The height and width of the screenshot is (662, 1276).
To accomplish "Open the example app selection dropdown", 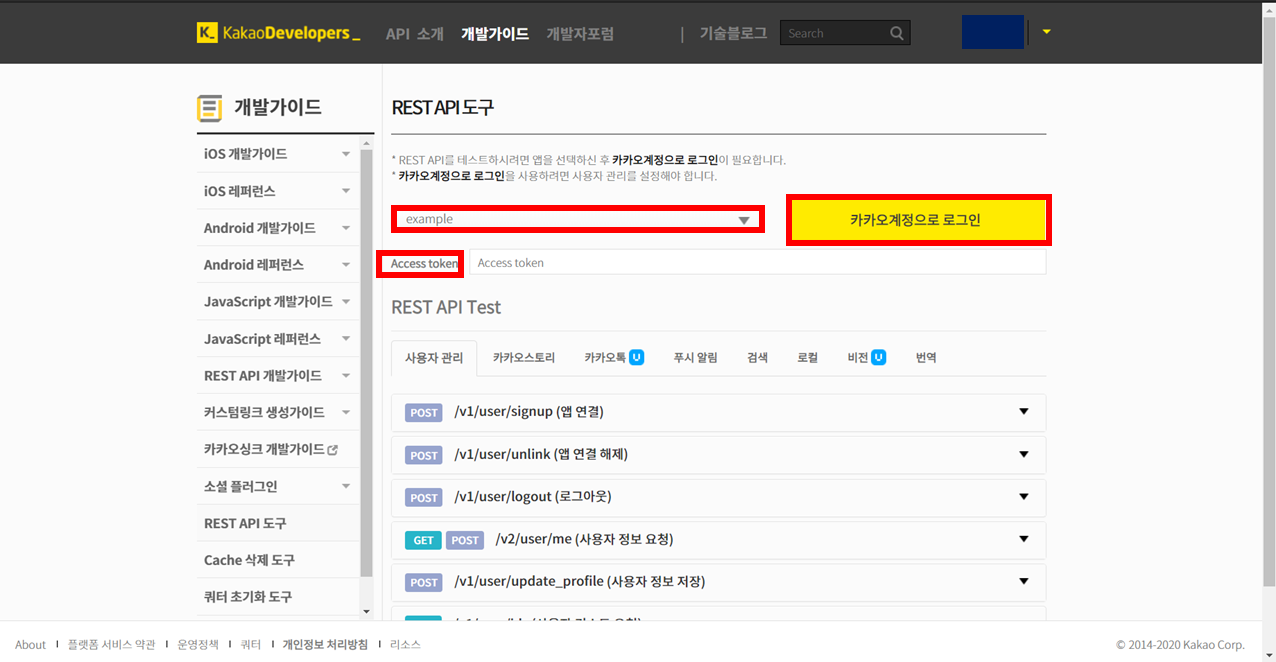I will click(x=579, y=219).
